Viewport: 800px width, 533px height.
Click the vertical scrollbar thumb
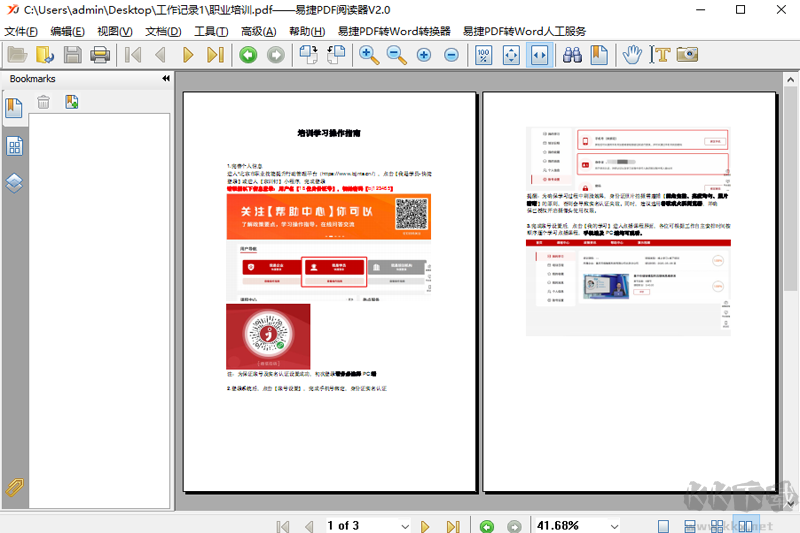coord(790,189)
